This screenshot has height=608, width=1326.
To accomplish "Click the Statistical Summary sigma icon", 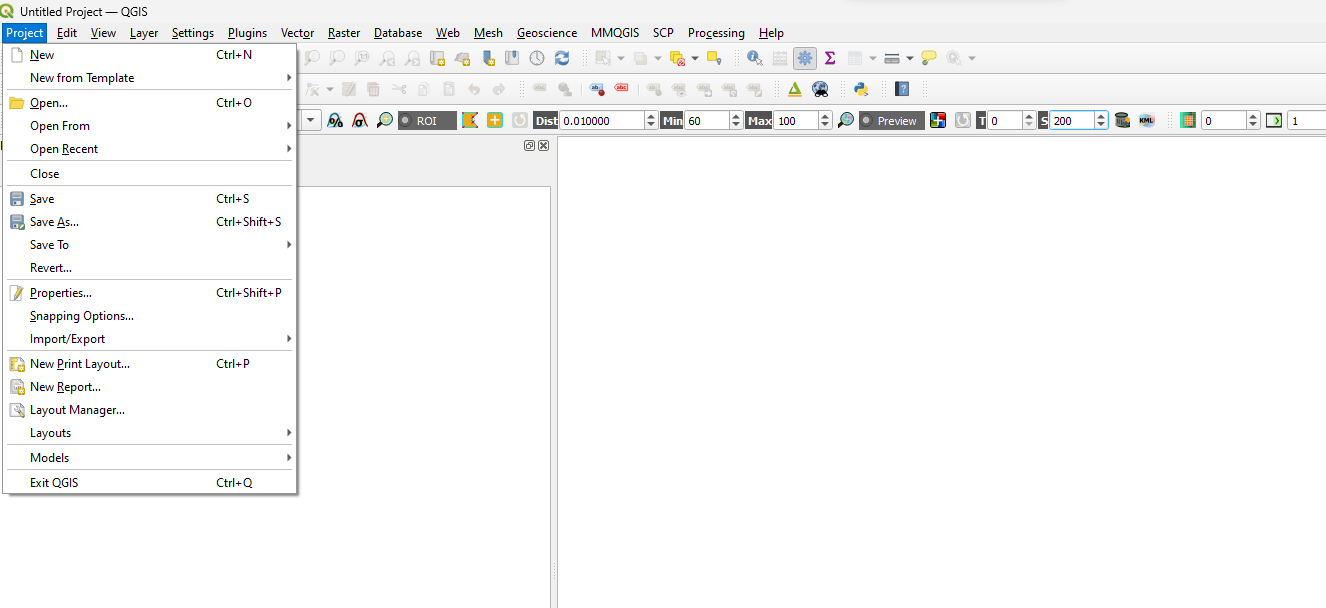I will click(x=830, y=59).
